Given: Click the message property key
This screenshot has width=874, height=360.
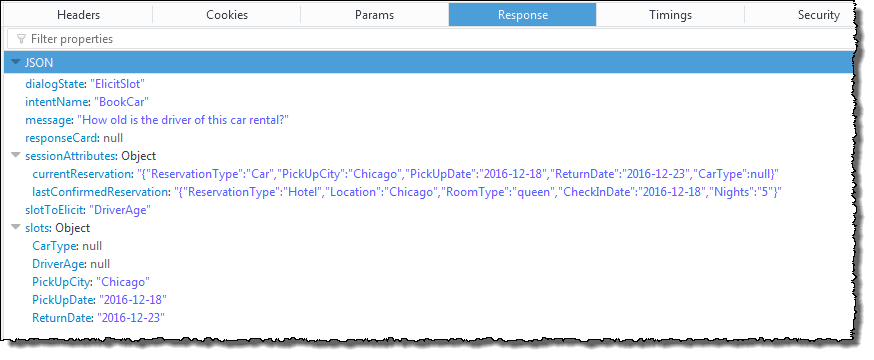Looking at the screenshot, I should (x=48, y=120).
